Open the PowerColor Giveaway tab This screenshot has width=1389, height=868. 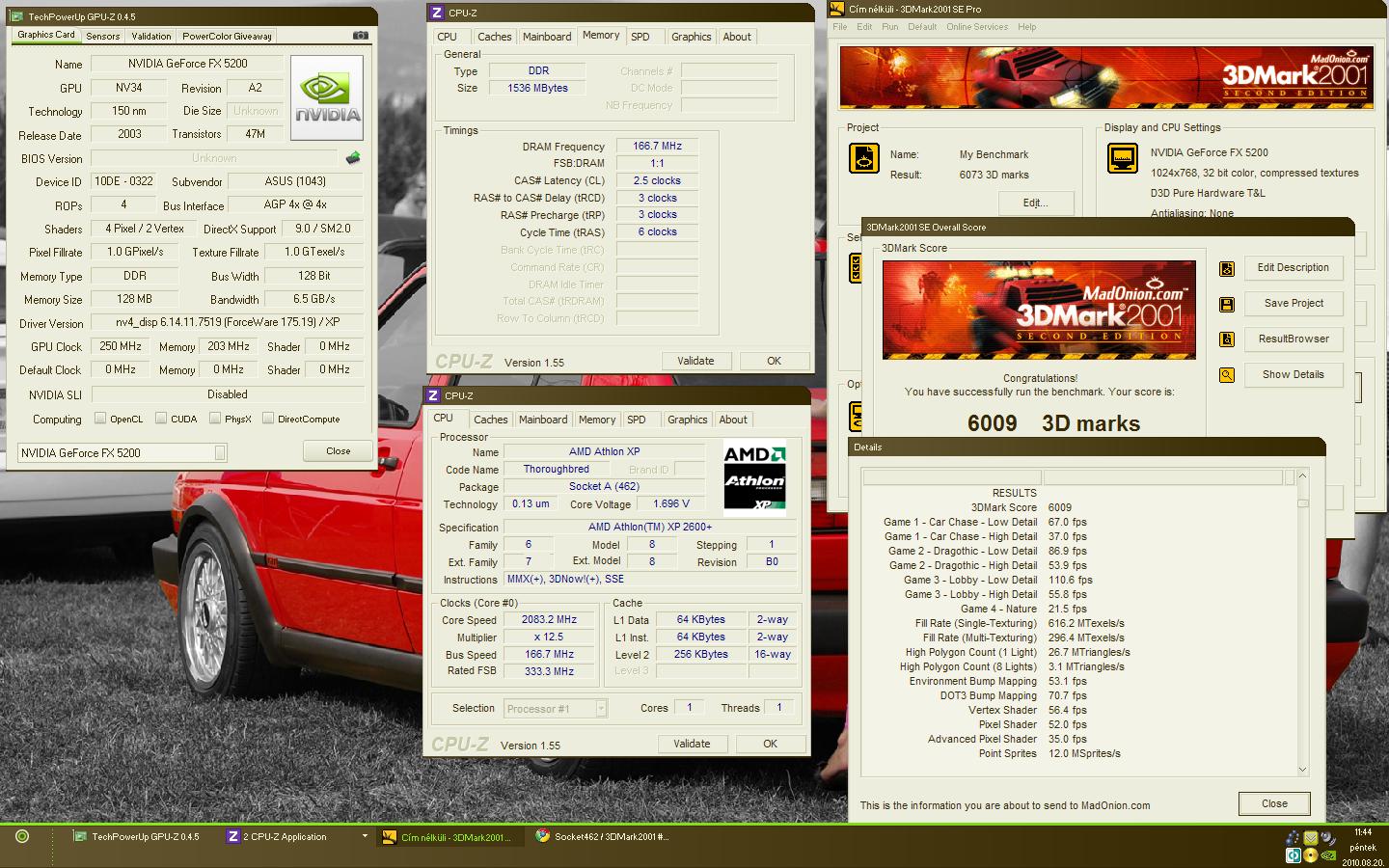click(227, 36)
